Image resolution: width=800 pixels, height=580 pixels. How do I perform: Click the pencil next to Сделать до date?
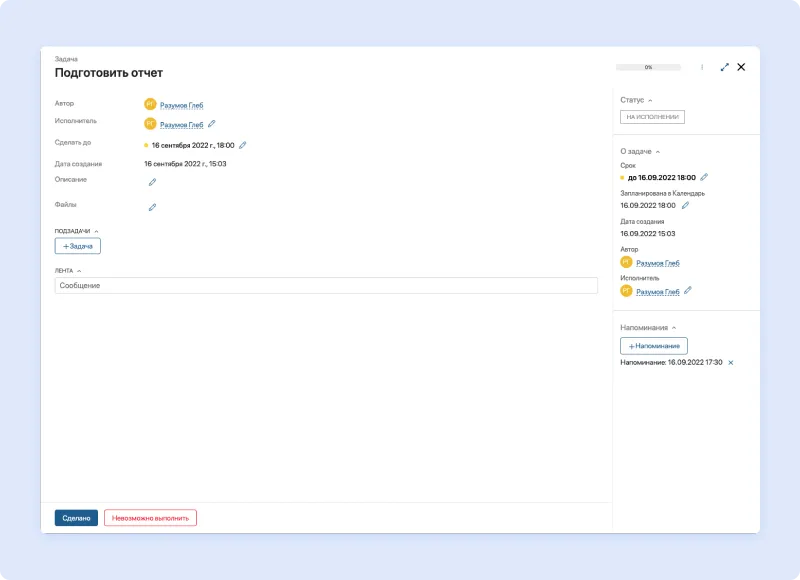(x=242, y=145)
